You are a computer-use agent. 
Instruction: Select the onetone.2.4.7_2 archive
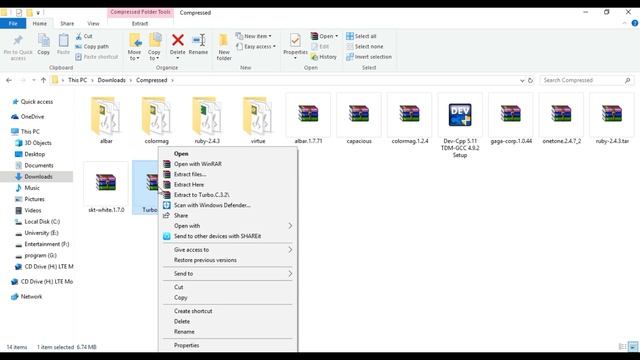[x=561, y=118]
